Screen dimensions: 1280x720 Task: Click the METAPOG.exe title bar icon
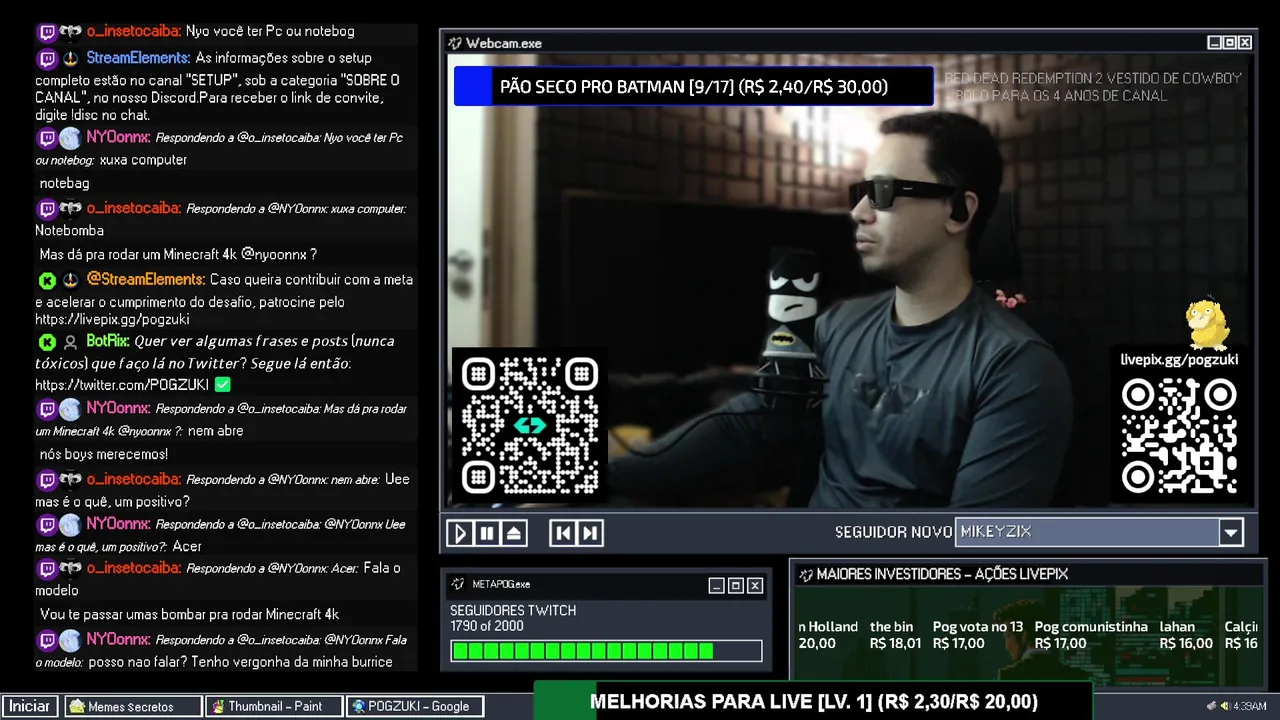(x=458, y=584)
